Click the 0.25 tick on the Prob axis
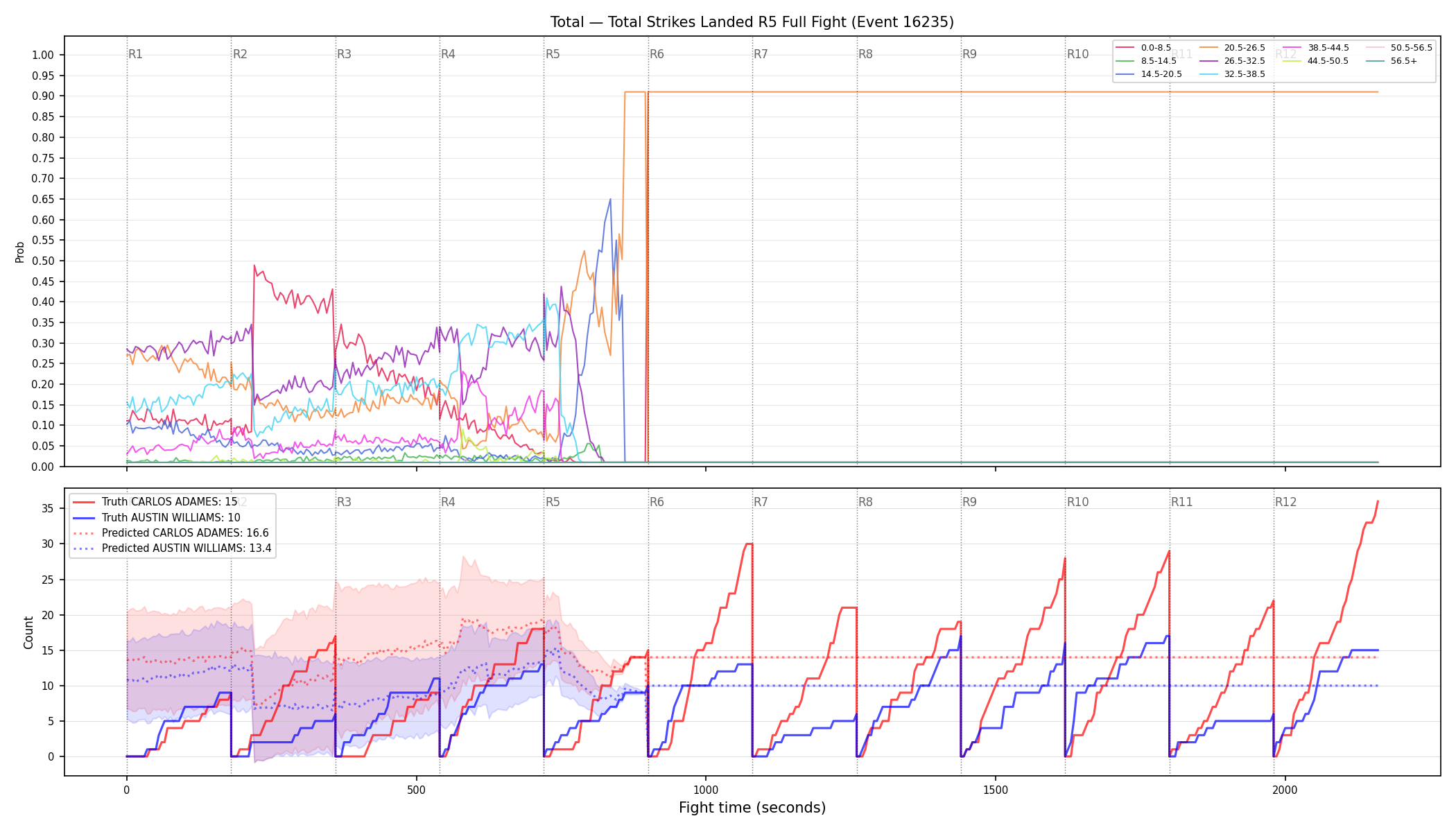Viewport: 1456px width, 832px height. (x=43, y=363)
